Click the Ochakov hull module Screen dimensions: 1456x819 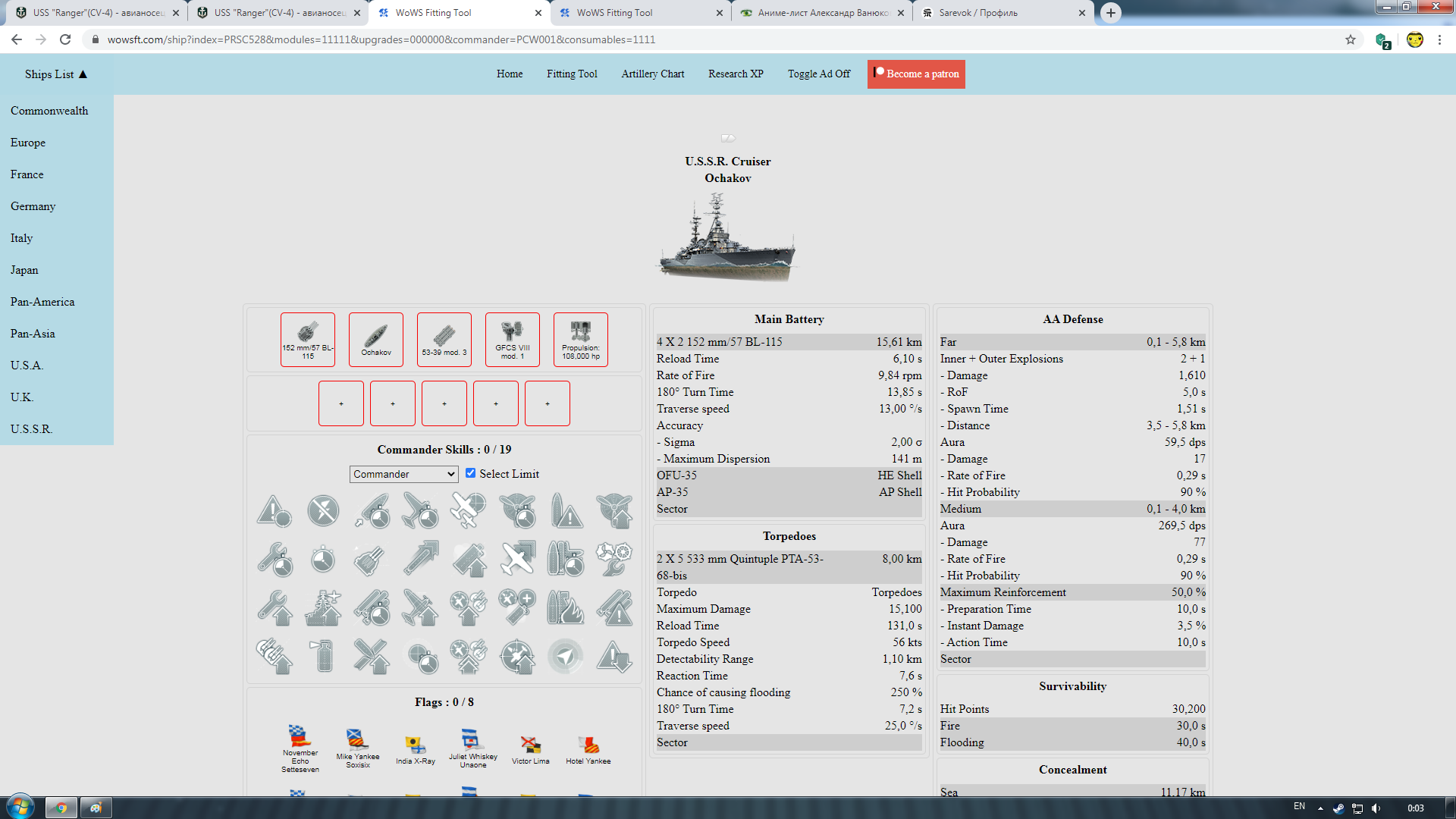tap(376, 339)
